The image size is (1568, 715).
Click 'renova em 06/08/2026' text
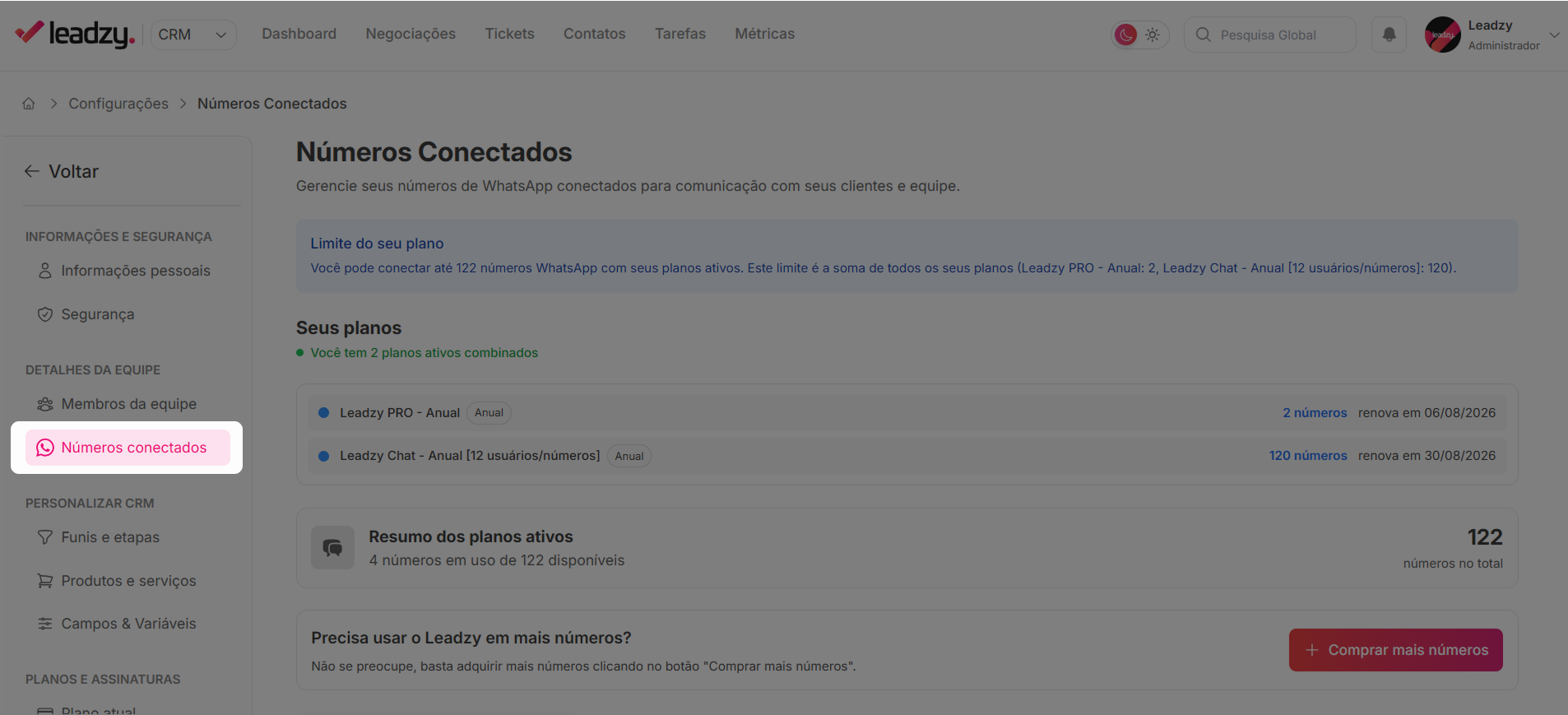pyautogui.click(x=1427, y=413)
